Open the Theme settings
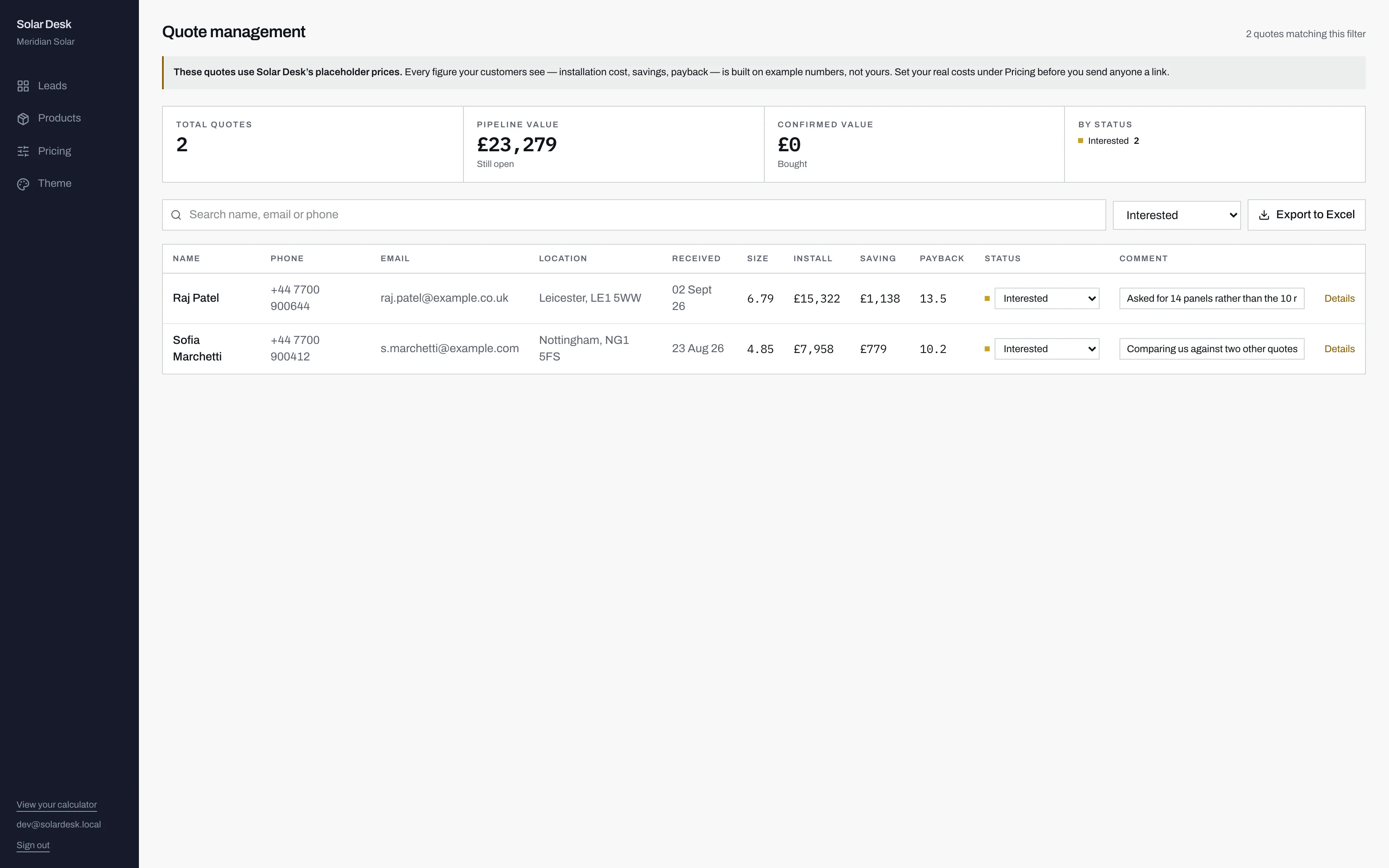 (x=55, y=184)
